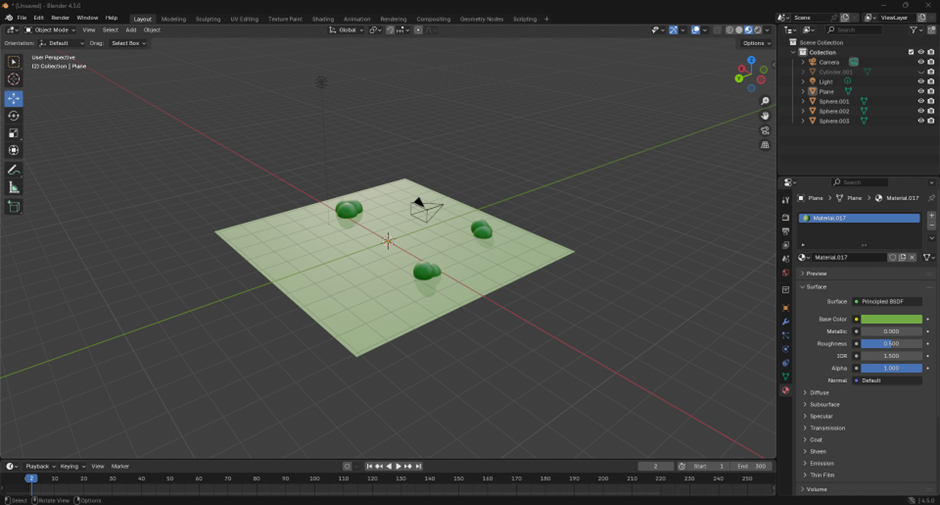Viewport: 940px width, 505px height.
Task: Select the Move tool in toolbar
Action: (x=14, y=98)
